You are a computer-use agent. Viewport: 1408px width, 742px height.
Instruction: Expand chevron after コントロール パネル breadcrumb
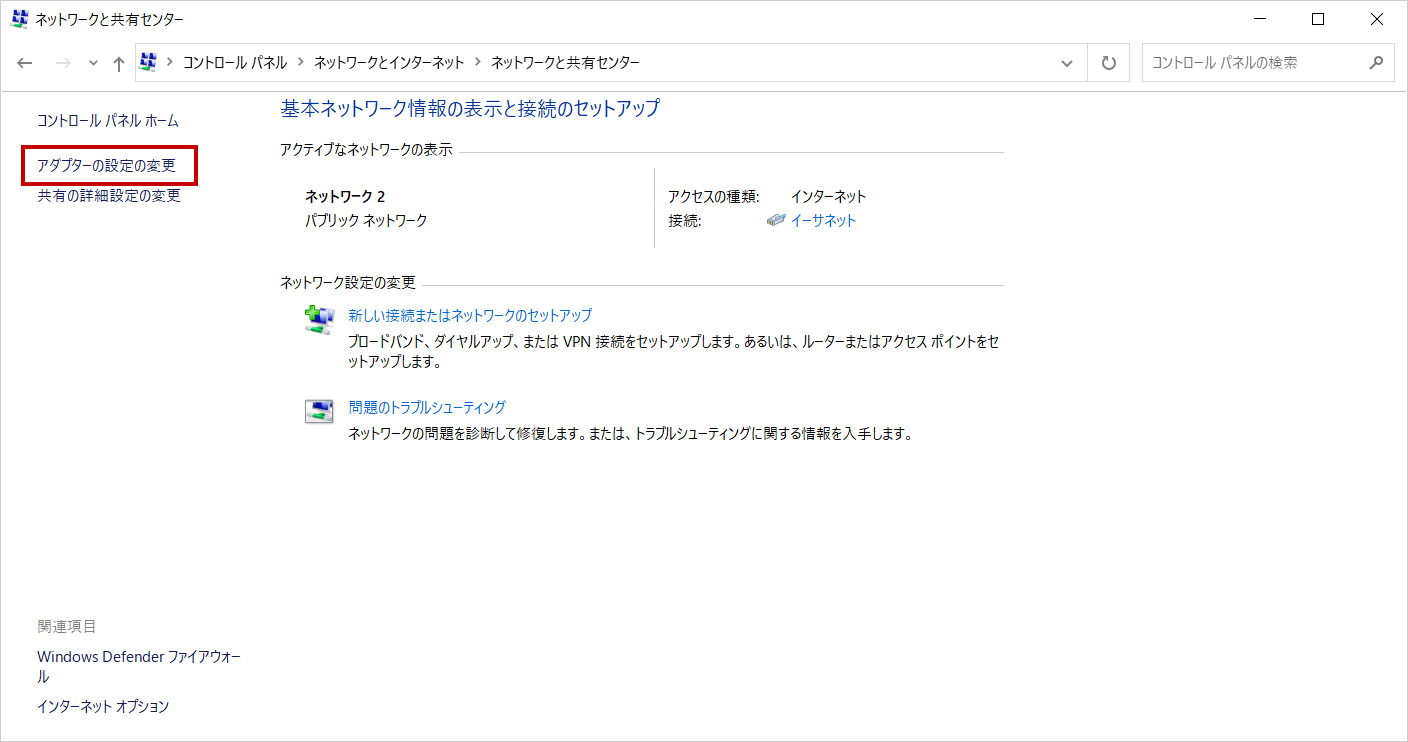click(301, 62)
